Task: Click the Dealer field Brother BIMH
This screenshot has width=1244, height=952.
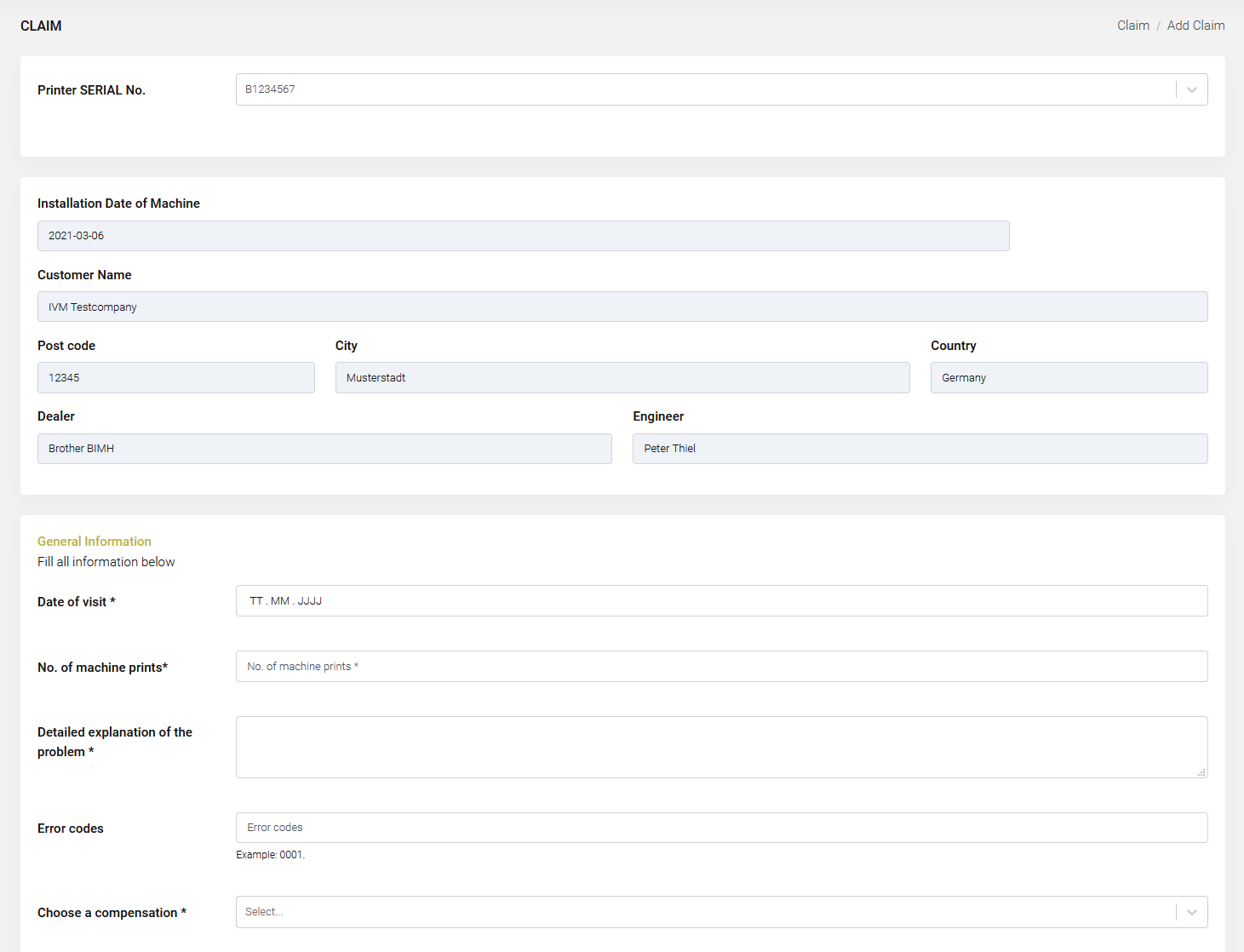Action: (x=324, y=449)
